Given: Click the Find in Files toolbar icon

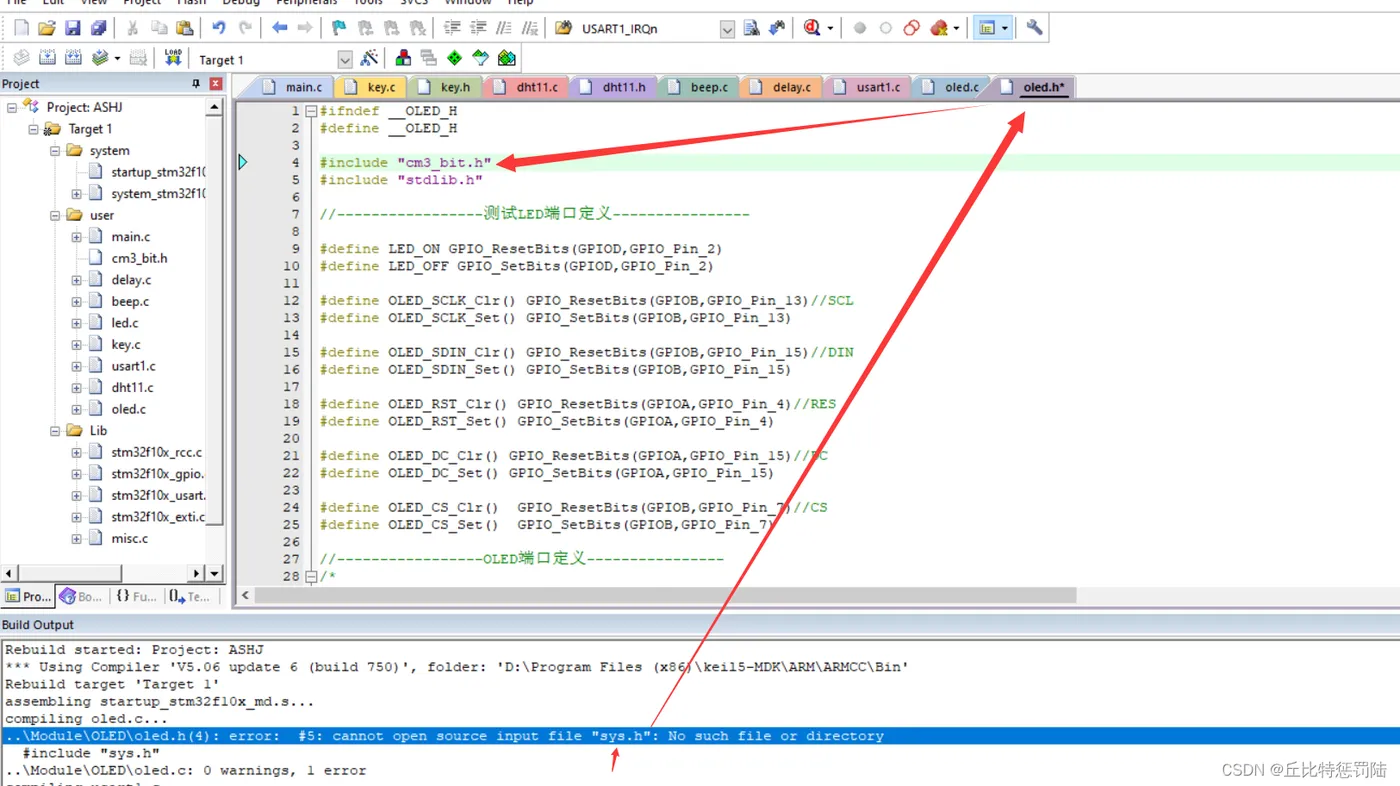Looking at the screenshot, I should pyautogui.click(x=563, y=29).
